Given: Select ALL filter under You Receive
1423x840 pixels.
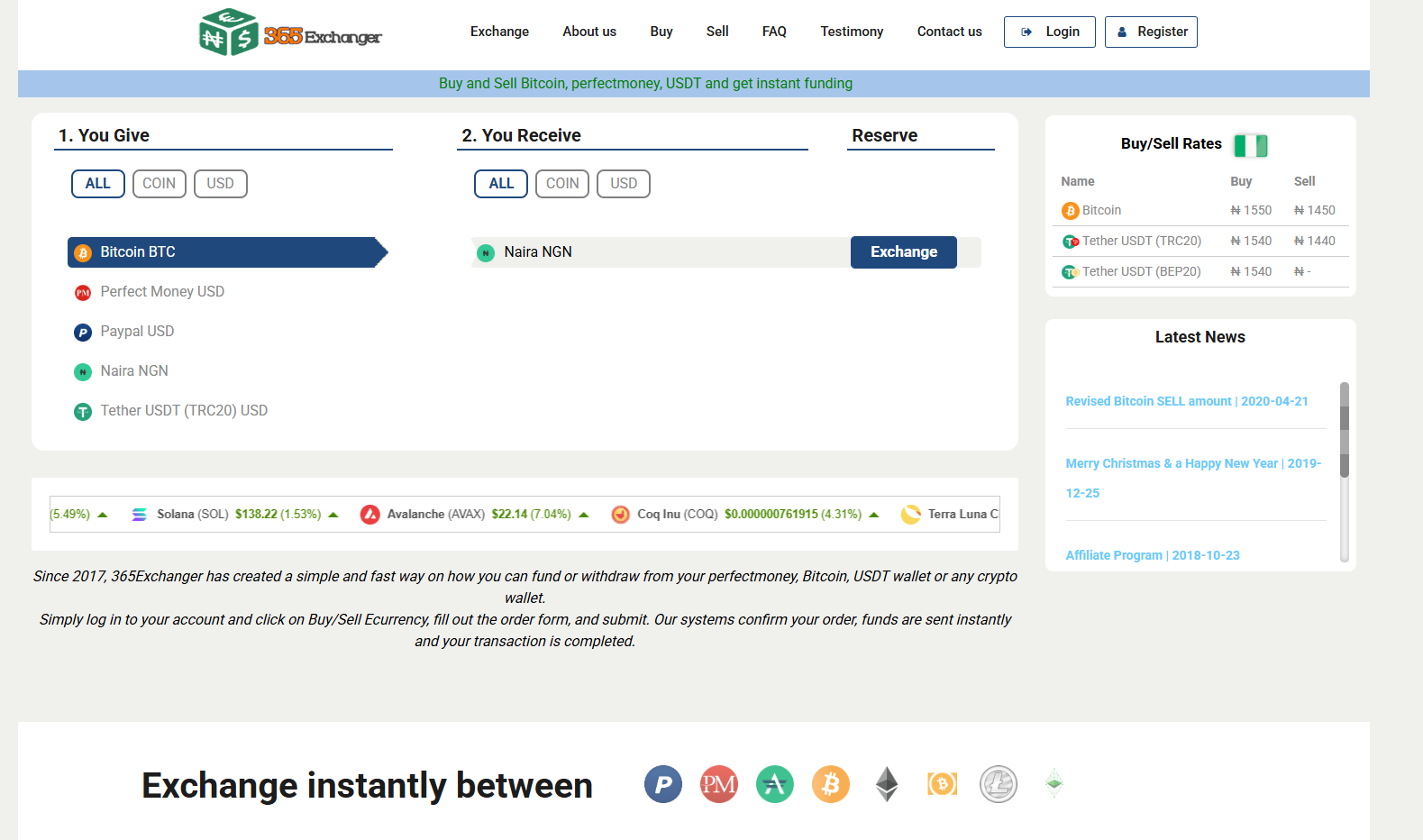Looking at the screenshot, I should click(x=501, y=184).
